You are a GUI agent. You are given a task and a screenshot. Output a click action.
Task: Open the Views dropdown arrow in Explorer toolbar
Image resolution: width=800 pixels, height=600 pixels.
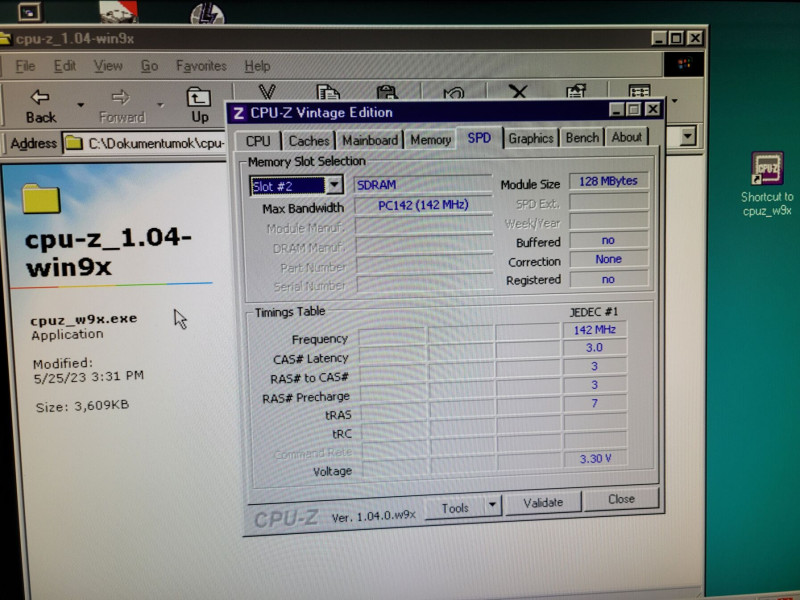675,101
